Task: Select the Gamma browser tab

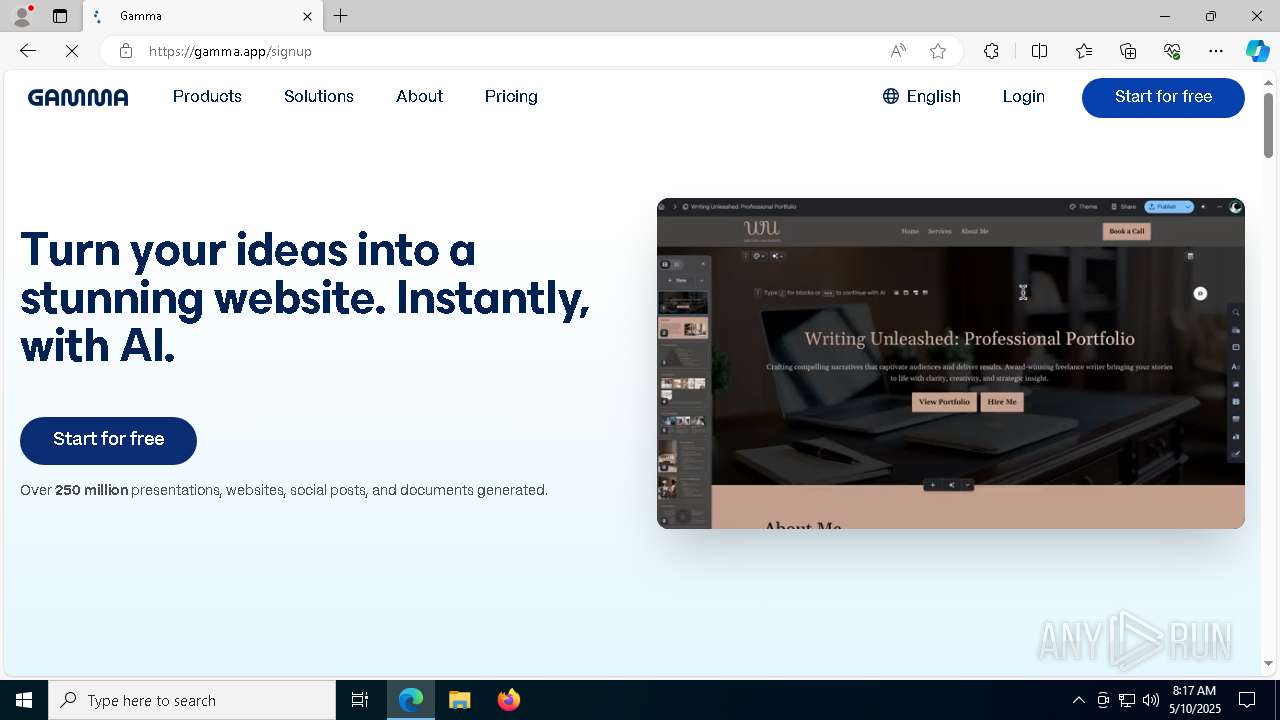Action: click(202, 16)
